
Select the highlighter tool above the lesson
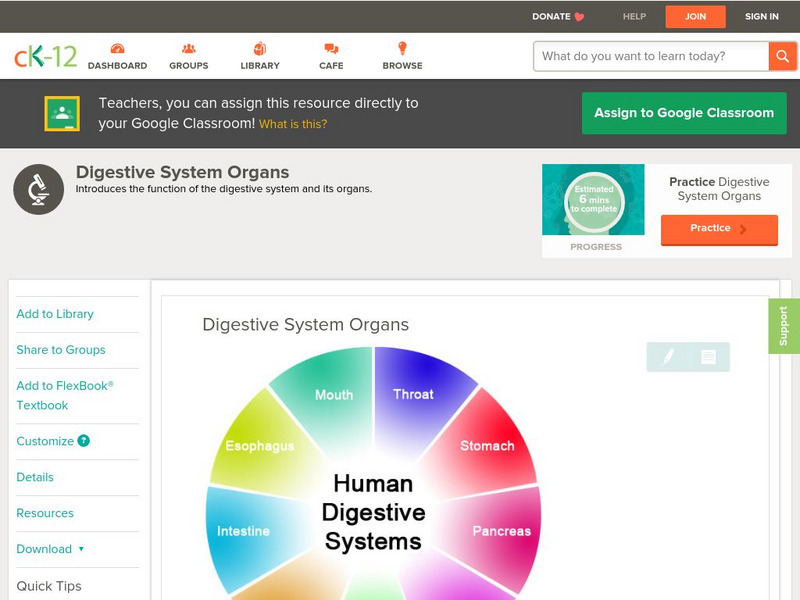pos(669,356)
